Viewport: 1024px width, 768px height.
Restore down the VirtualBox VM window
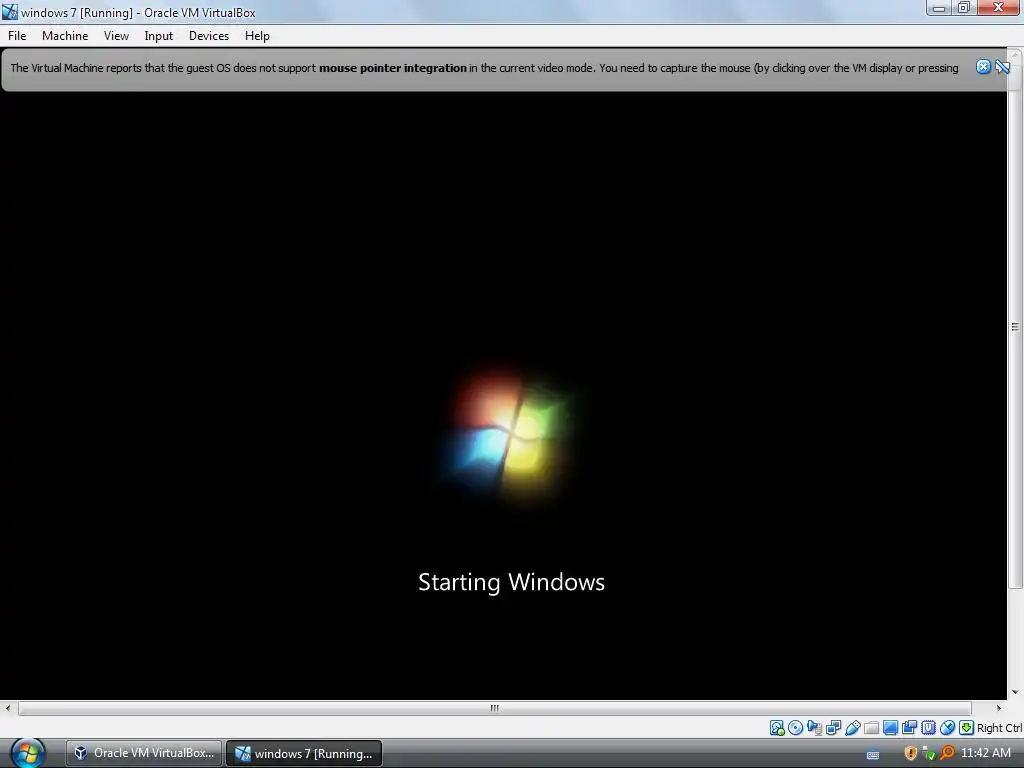964,8
